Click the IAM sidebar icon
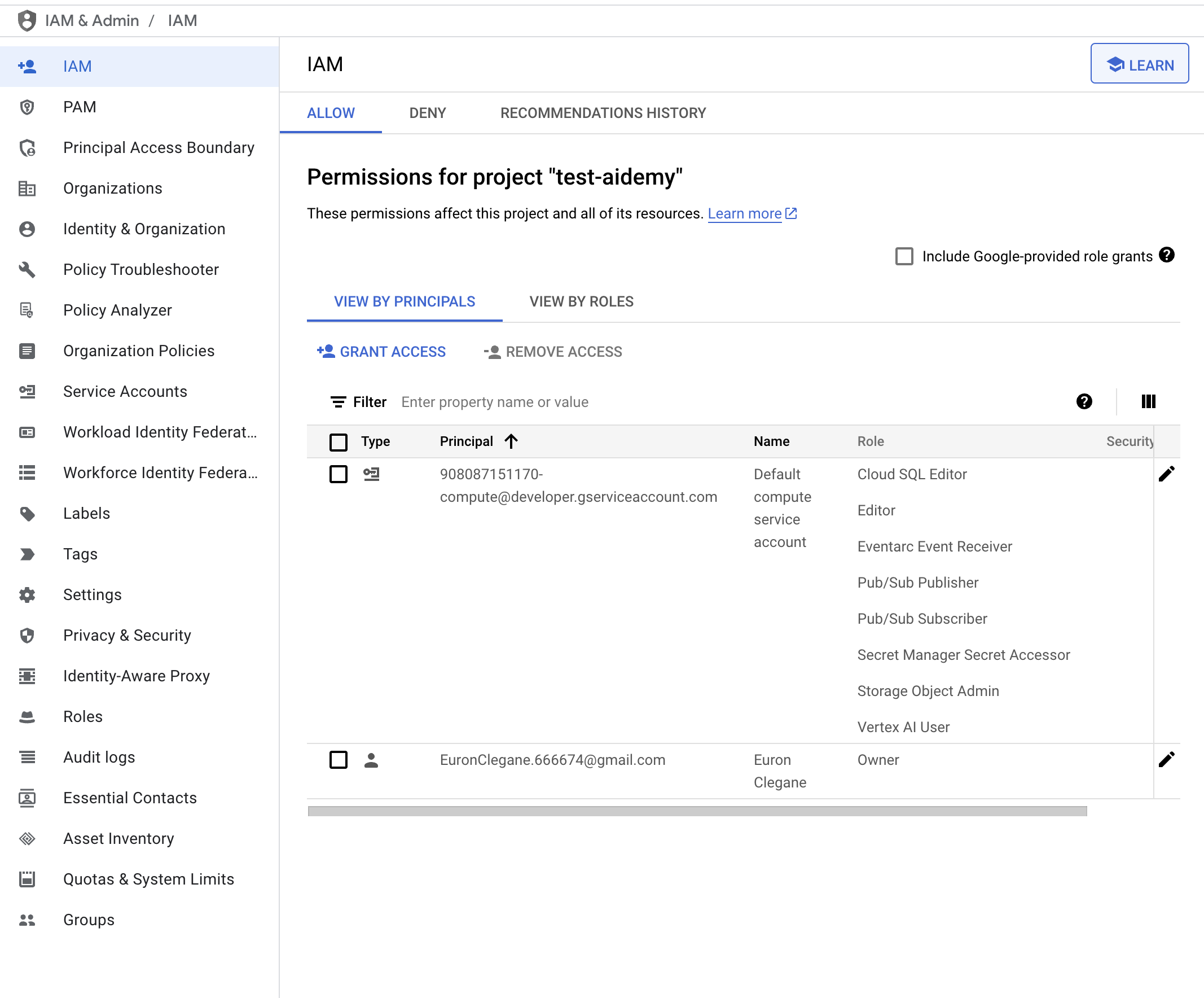 coord(28,66)
